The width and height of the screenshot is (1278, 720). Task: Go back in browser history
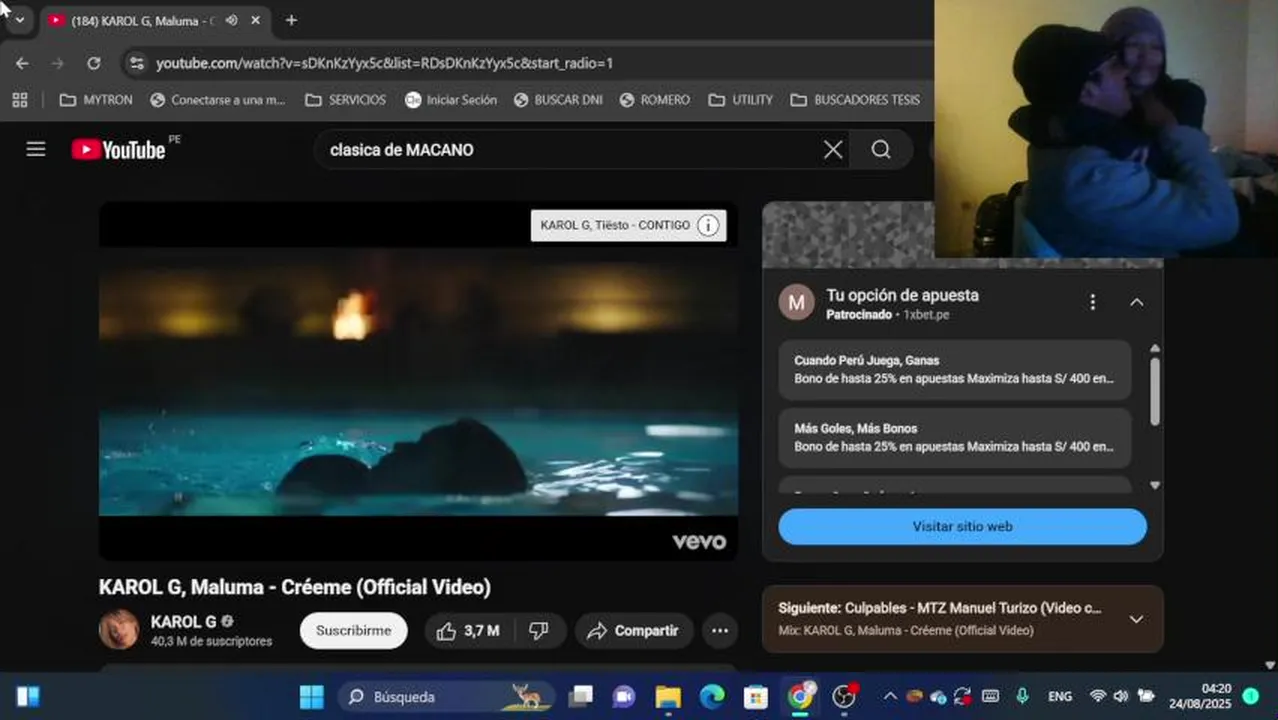coord(22,63)
